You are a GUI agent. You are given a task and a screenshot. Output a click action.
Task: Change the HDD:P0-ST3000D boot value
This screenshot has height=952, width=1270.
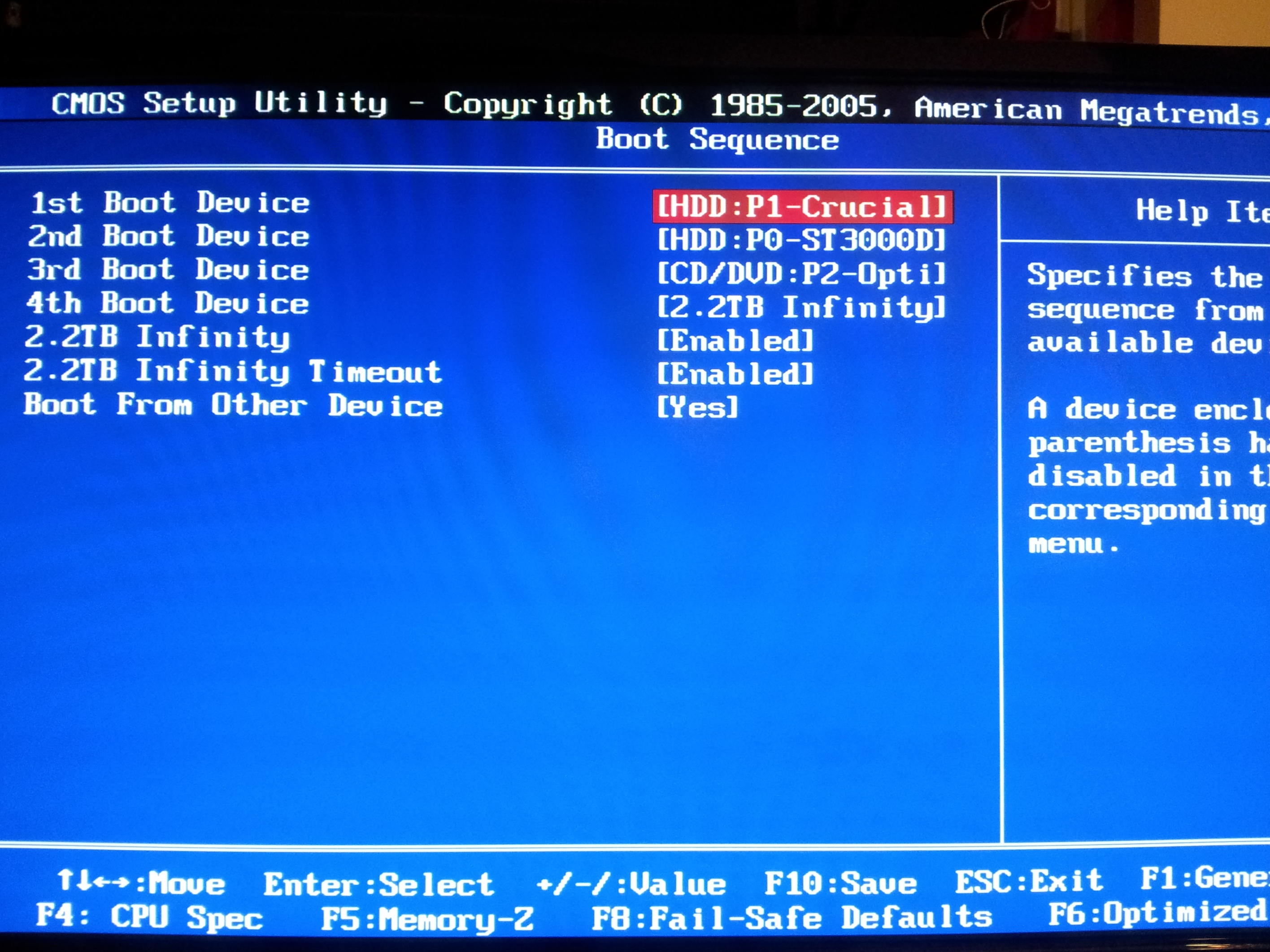[801, 240]
